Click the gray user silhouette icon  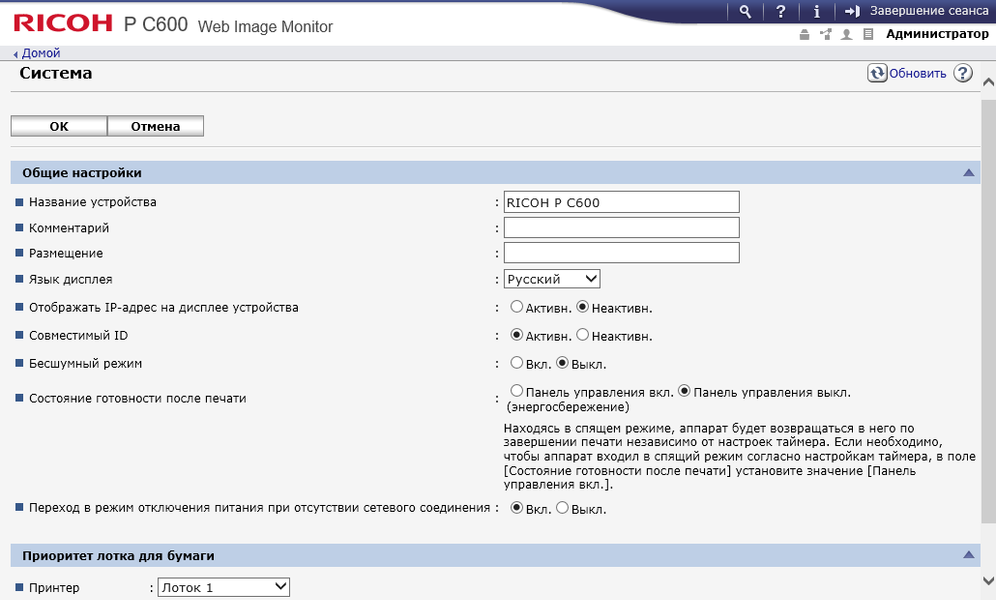coord(847,34)
